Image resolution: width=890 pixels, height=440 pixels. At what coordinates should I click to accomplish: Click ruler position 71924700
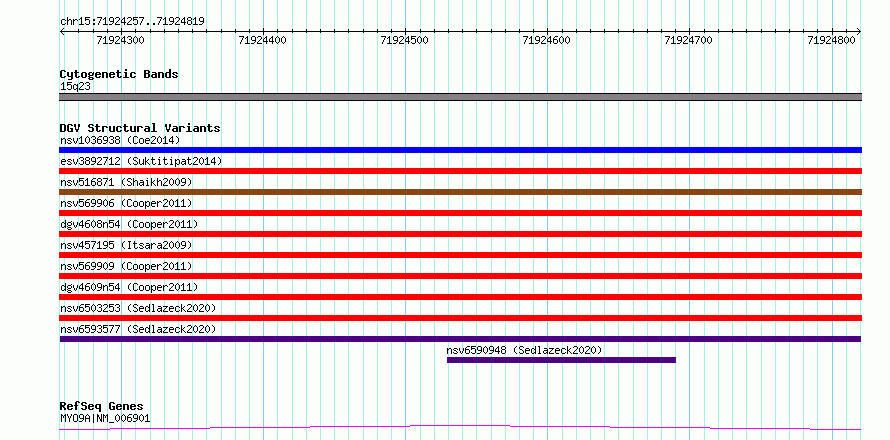click(x=689, y=40)
